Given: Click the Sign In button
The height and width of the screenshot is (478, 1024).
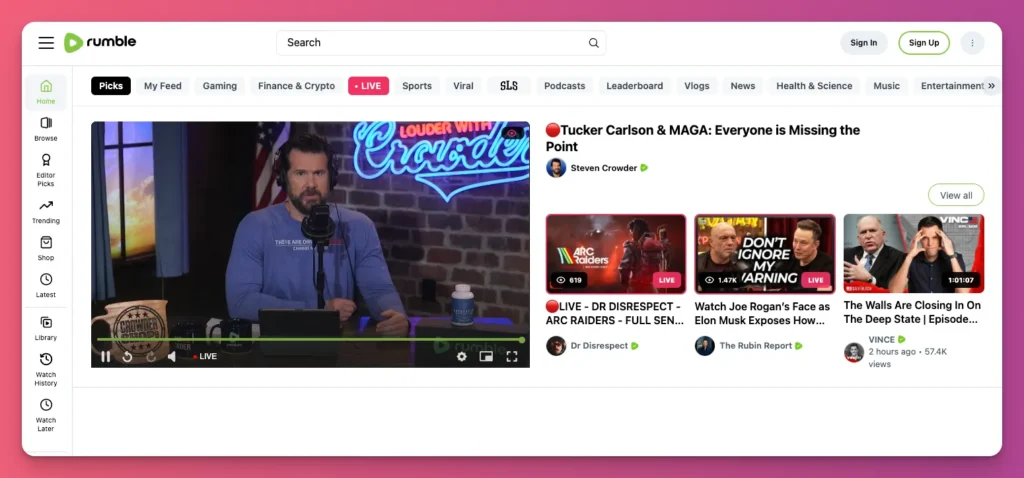Looking at the screenshot, I should click(863, 43).
